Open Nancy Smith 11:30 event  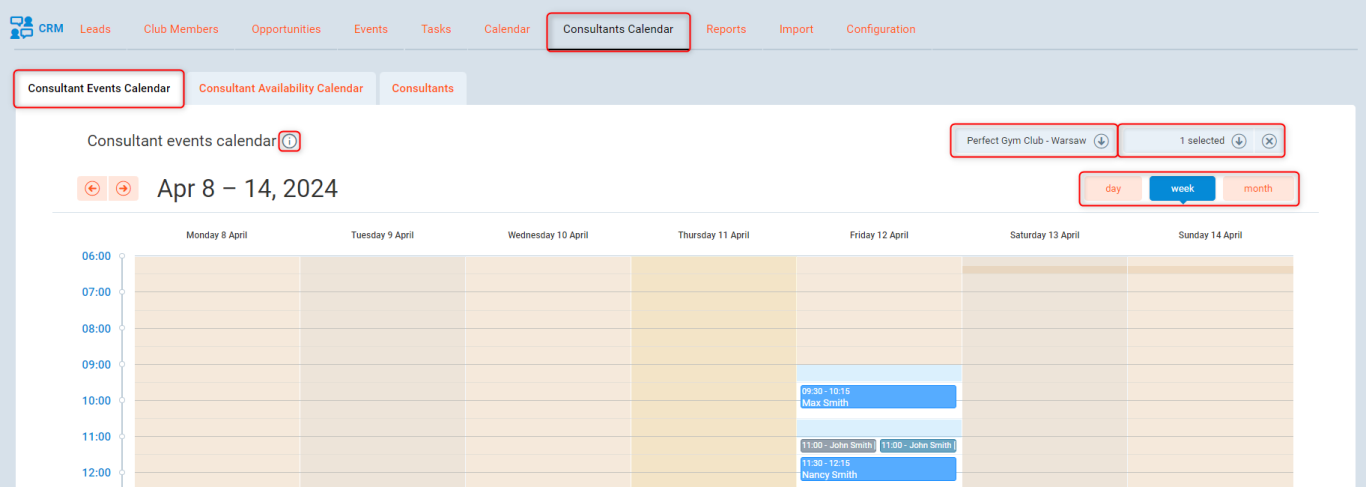click(878, 469)
